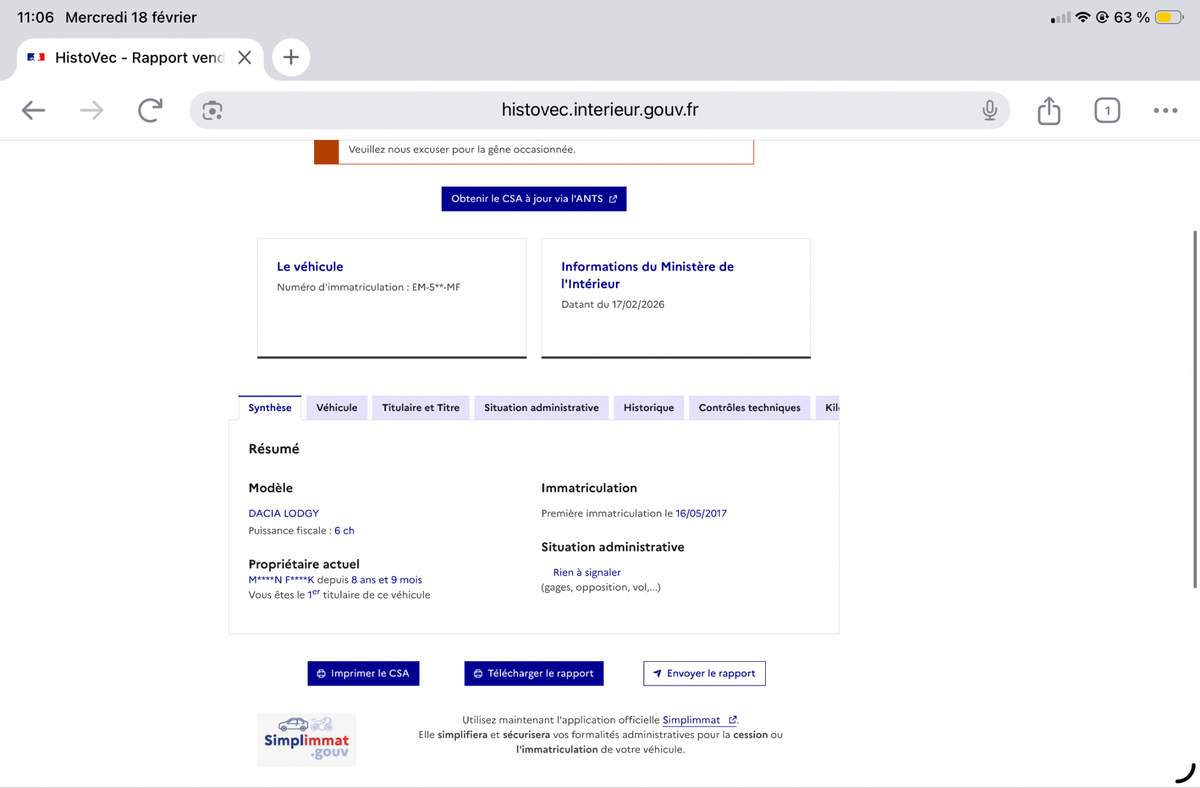Show open tabs counter
The image size is (1200, 788).
click(1106, 110)
